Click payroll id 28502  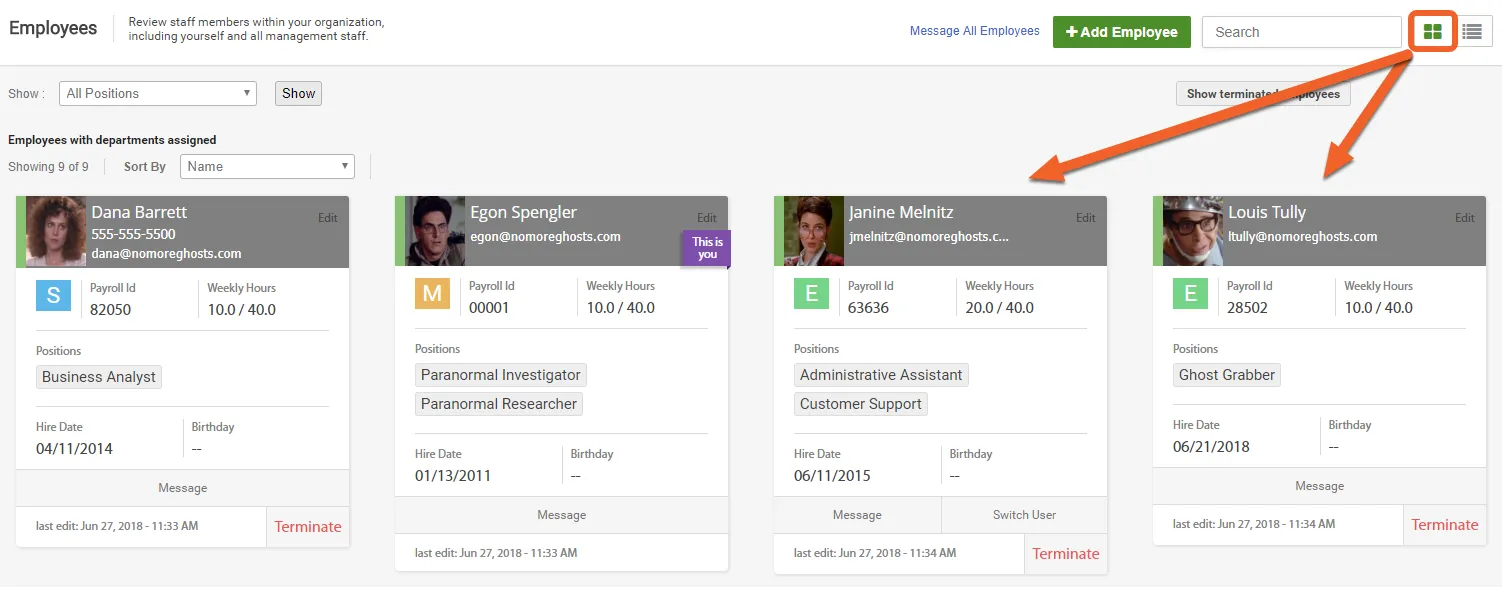pos(1247,308)
